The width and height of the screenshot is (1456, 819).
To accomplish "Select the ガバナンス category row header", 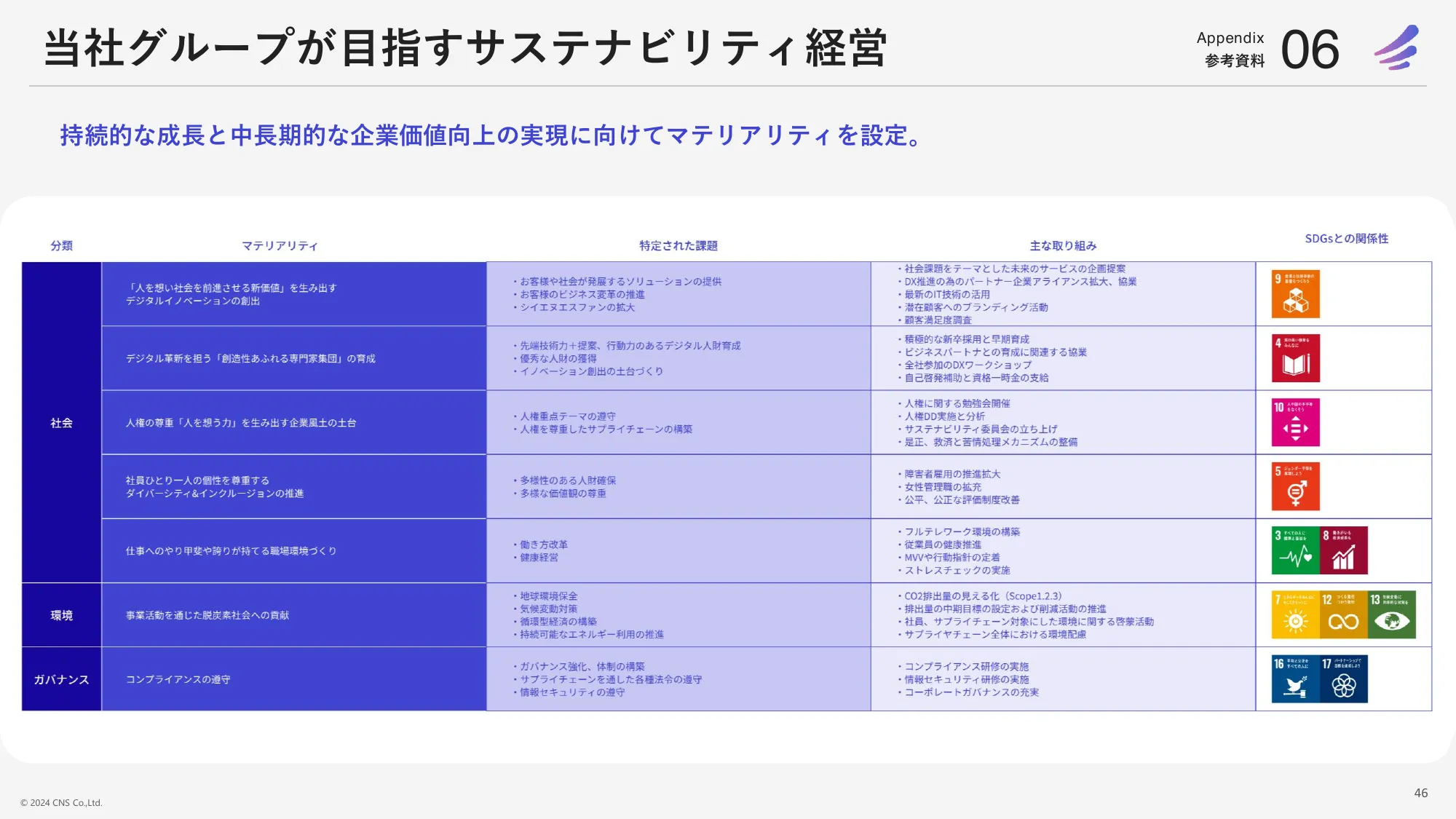I will pyautogui.click(x=60, y=678).
